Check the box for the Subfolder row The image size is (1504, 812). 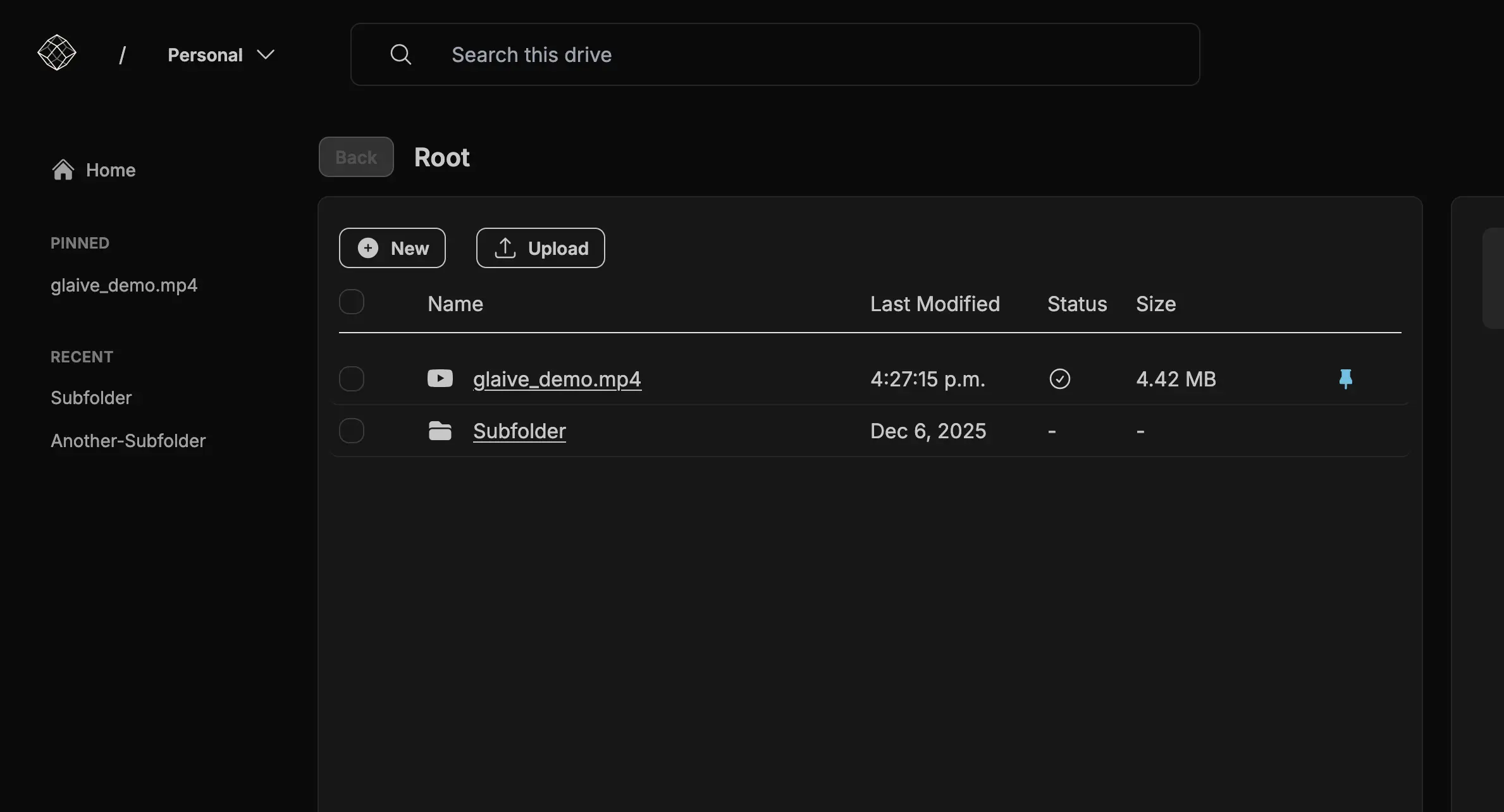(x=352, y=431)
